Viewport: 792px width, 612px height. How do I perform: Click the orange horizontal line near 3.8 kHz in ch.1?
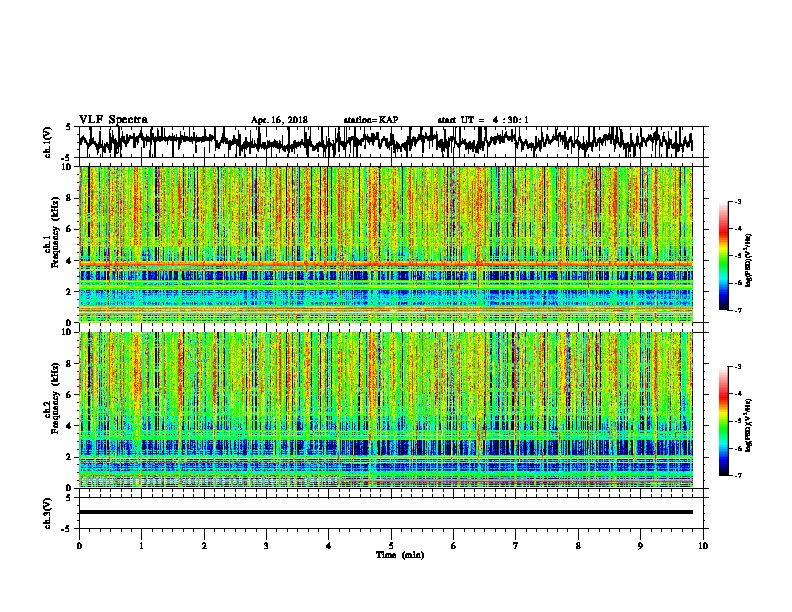pos(385,264)
